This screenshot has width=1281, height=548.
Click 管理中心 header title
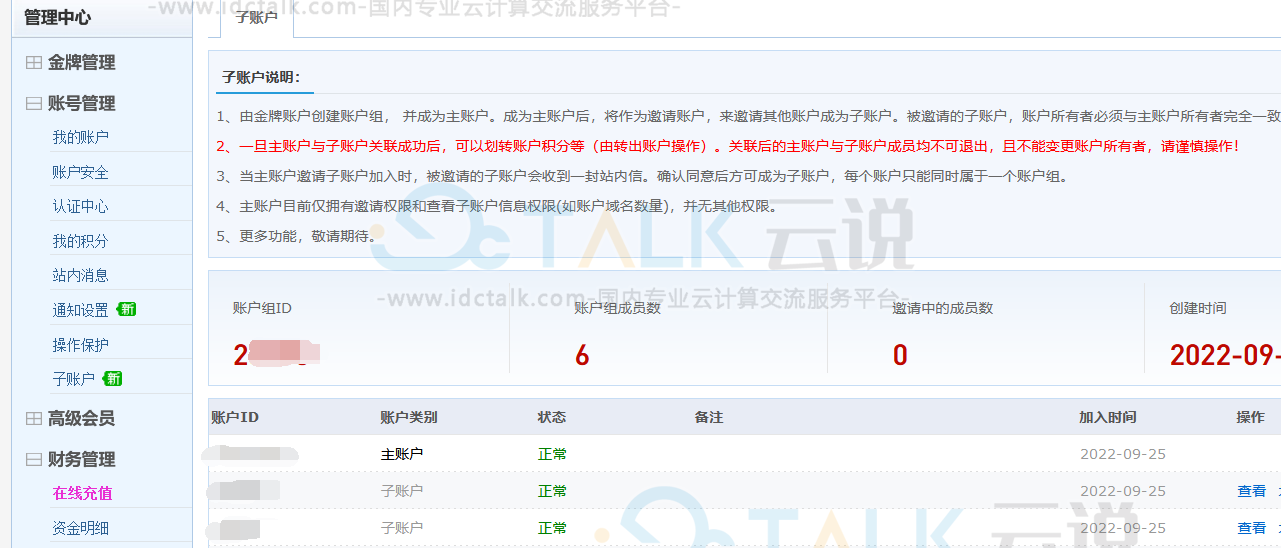point(57,17)
